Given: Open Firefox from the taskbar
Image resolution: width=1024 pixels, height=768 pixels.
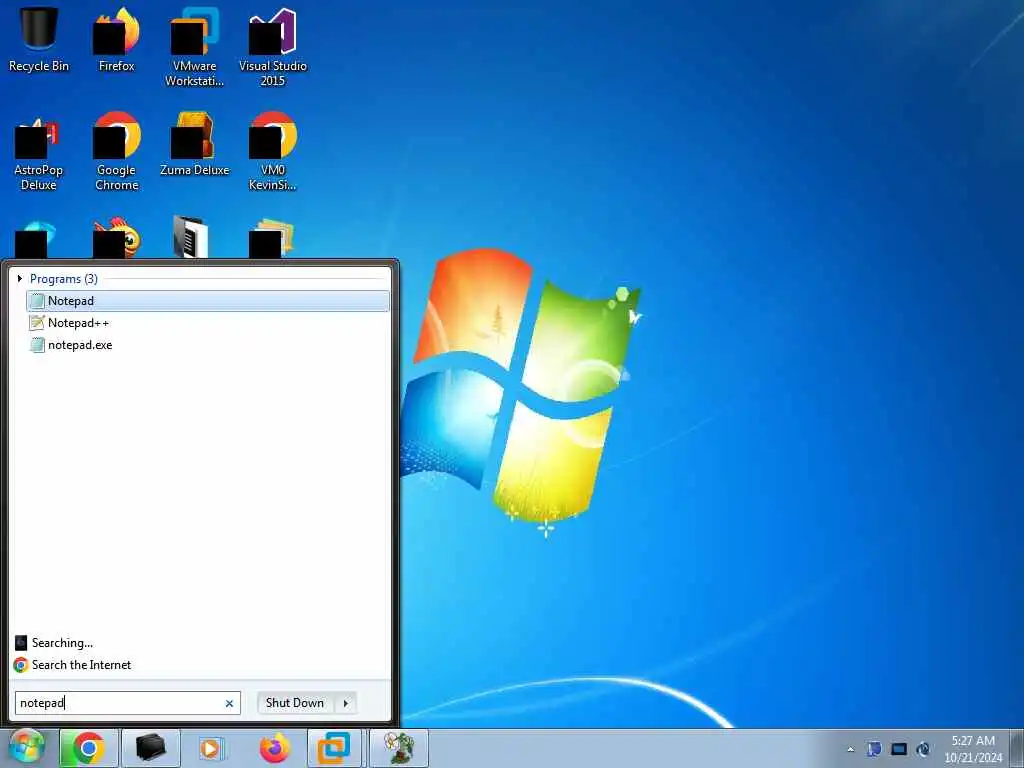Looking at the screenshot, I should point(274,748).
